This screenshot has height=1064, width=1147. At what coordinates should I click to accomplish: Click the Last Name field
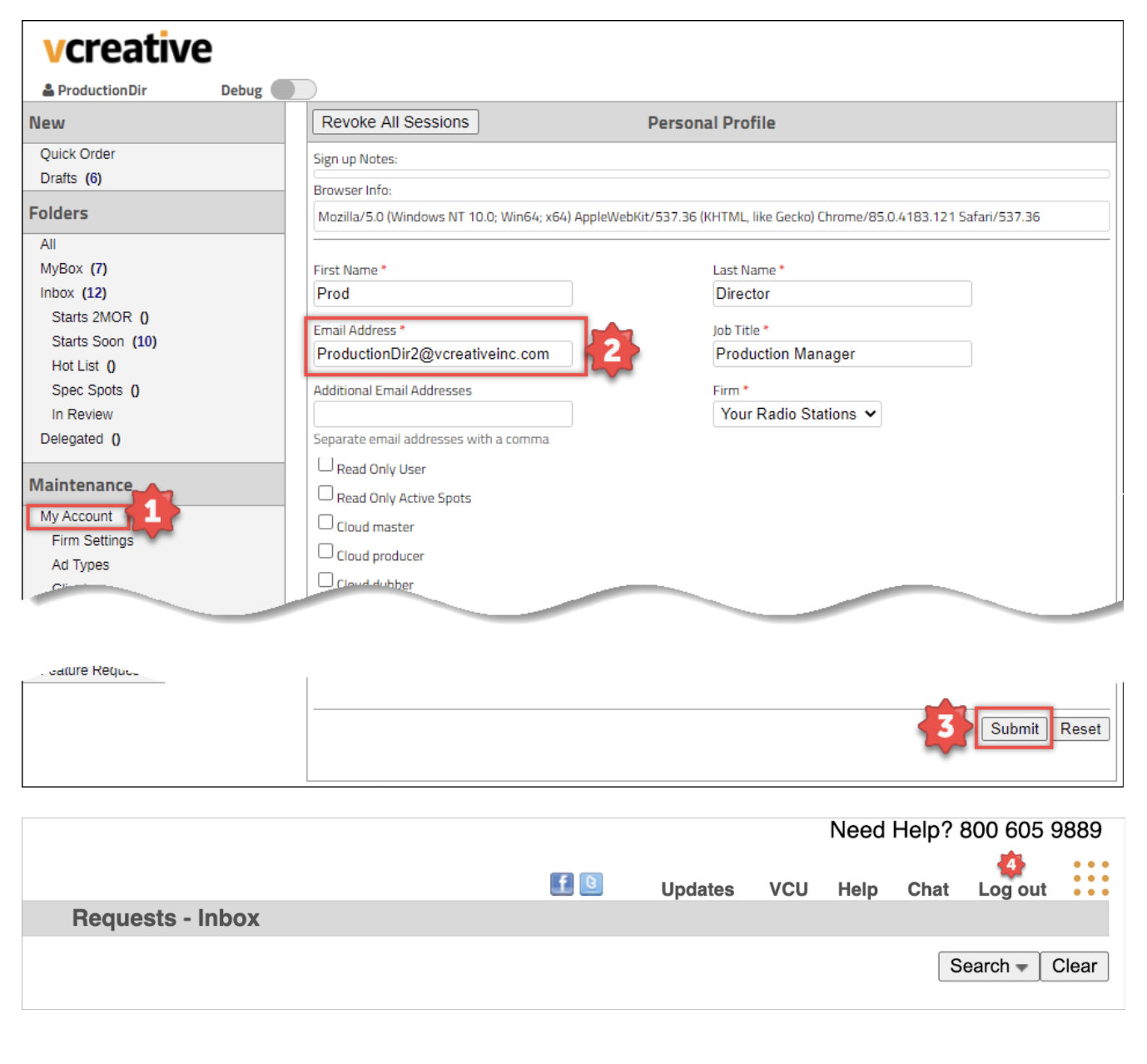tap(842, 294)
